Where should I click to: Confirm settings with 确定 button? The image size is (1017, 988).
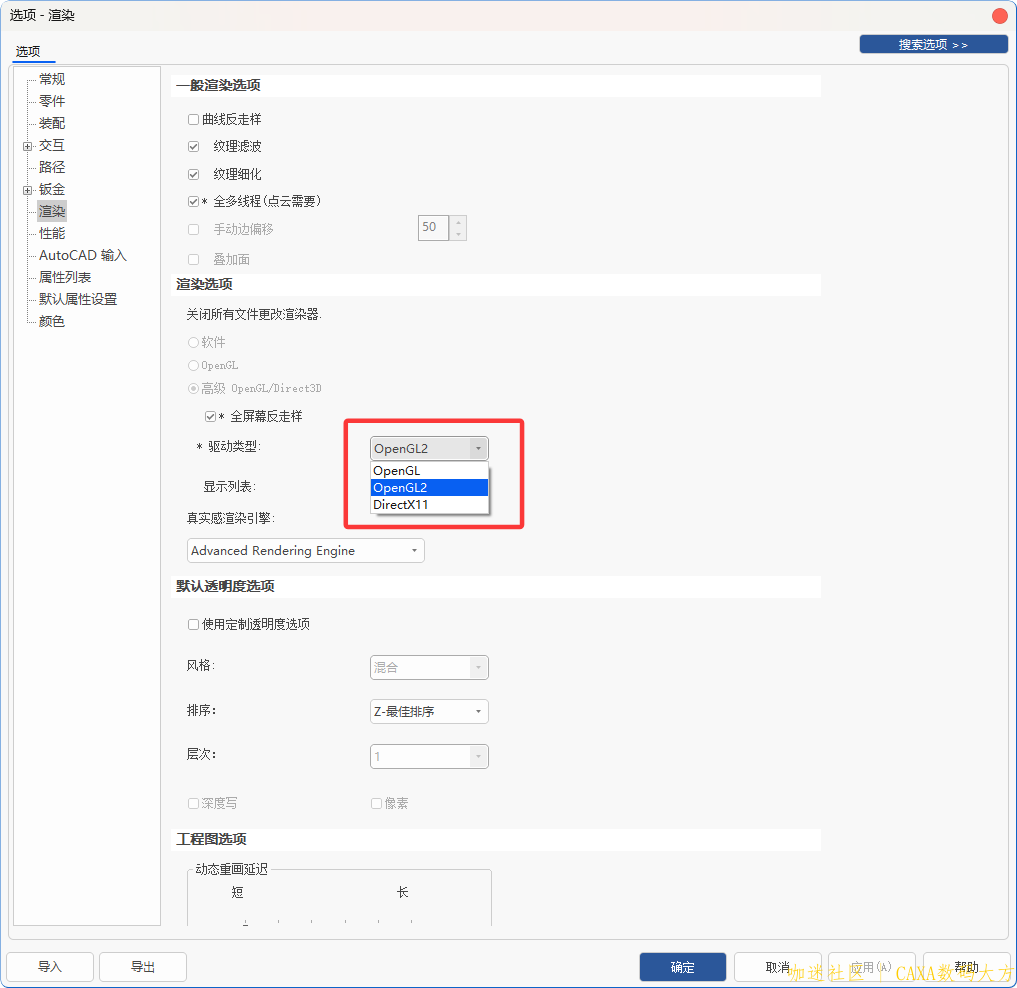click(682, 967)
